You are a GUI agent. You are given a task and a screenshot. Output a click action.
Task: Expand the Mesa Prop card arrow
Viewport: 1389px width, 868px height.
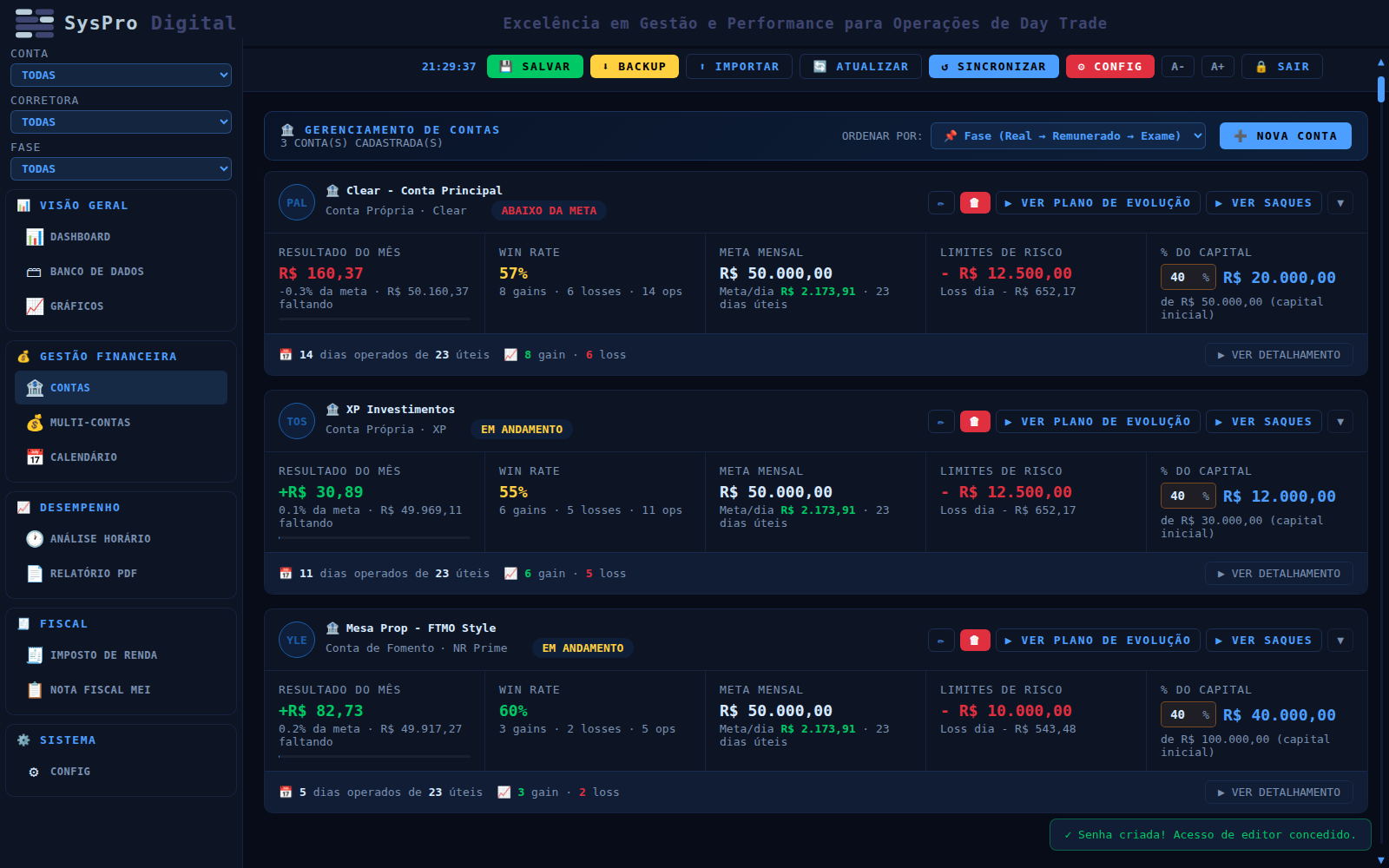tap(1340, 641)
